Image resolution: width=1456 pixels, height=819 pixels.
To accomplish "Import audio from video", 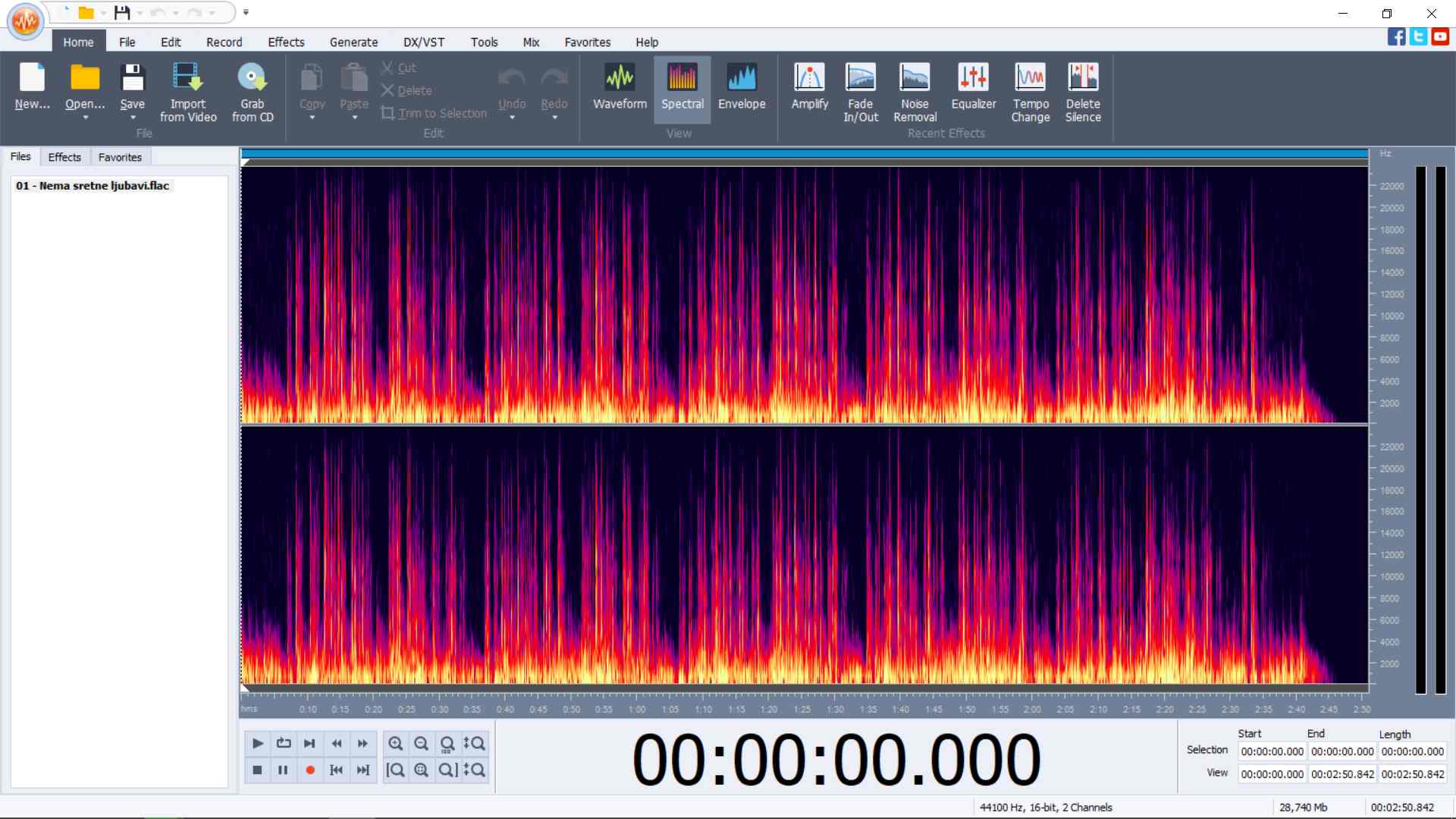I will click(187, 91).
